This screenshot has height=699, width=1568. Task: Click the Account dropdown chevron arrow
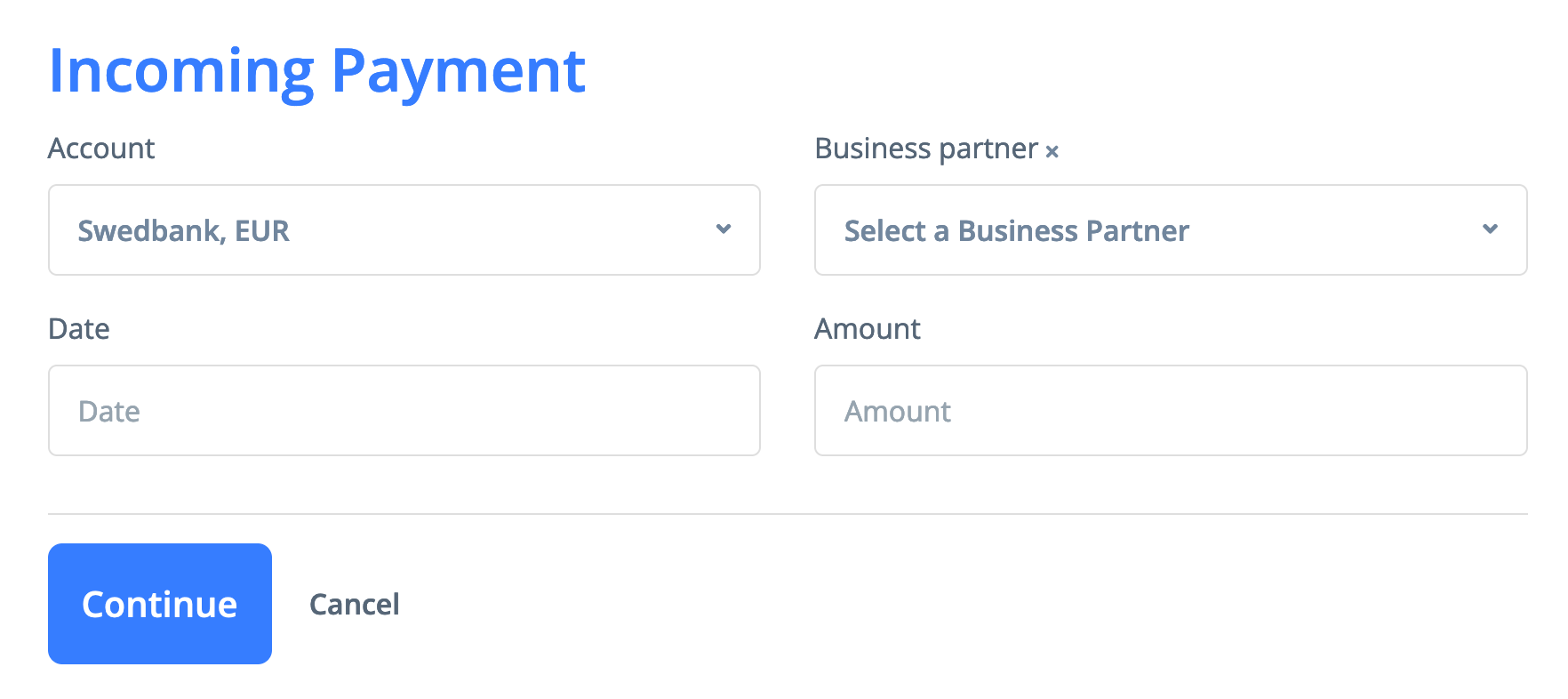[724, 229]
